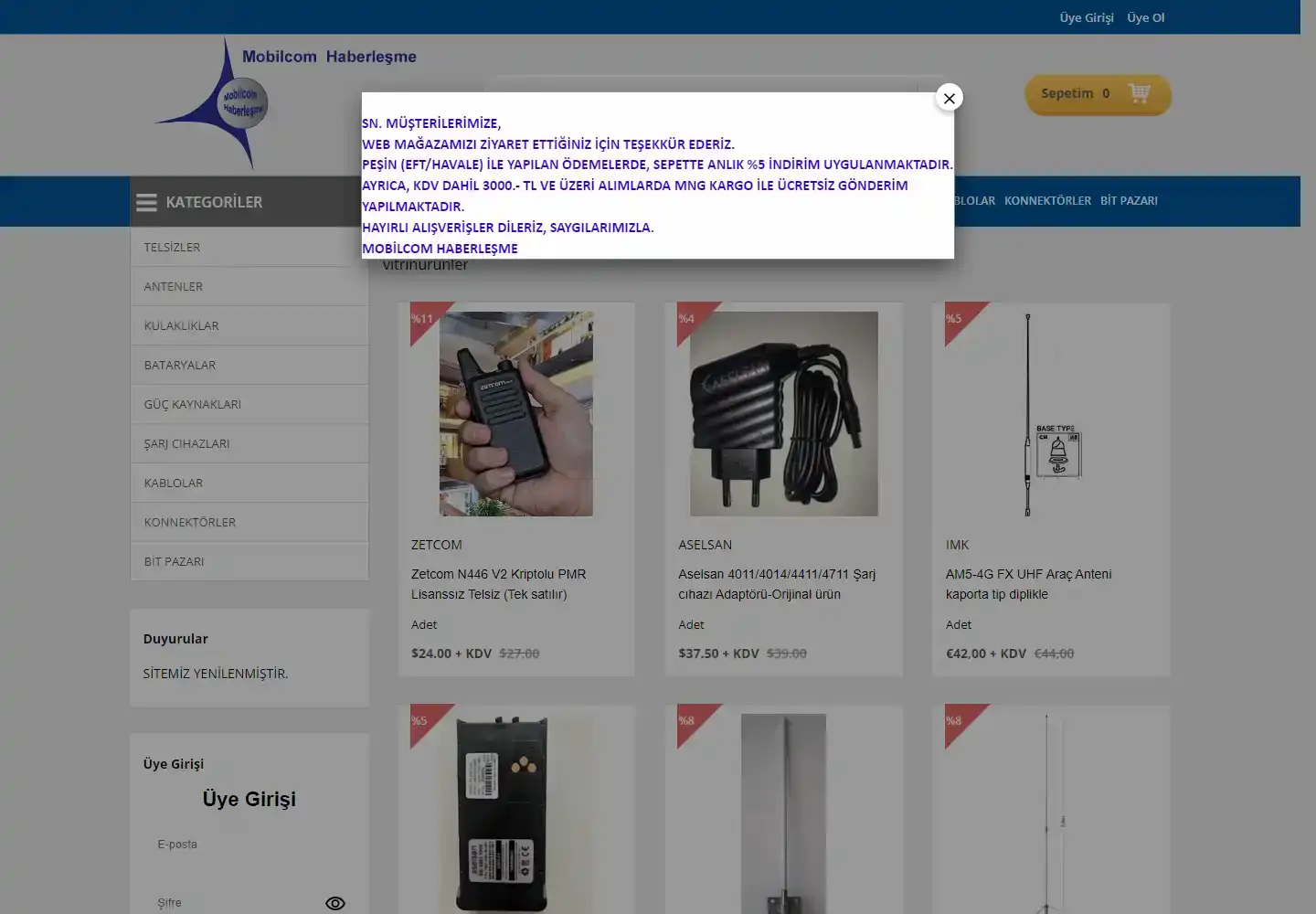This screenshot has width=1316, height=914.
Task: Click the €42,00 + KDV price
Action: click(986, 654)
